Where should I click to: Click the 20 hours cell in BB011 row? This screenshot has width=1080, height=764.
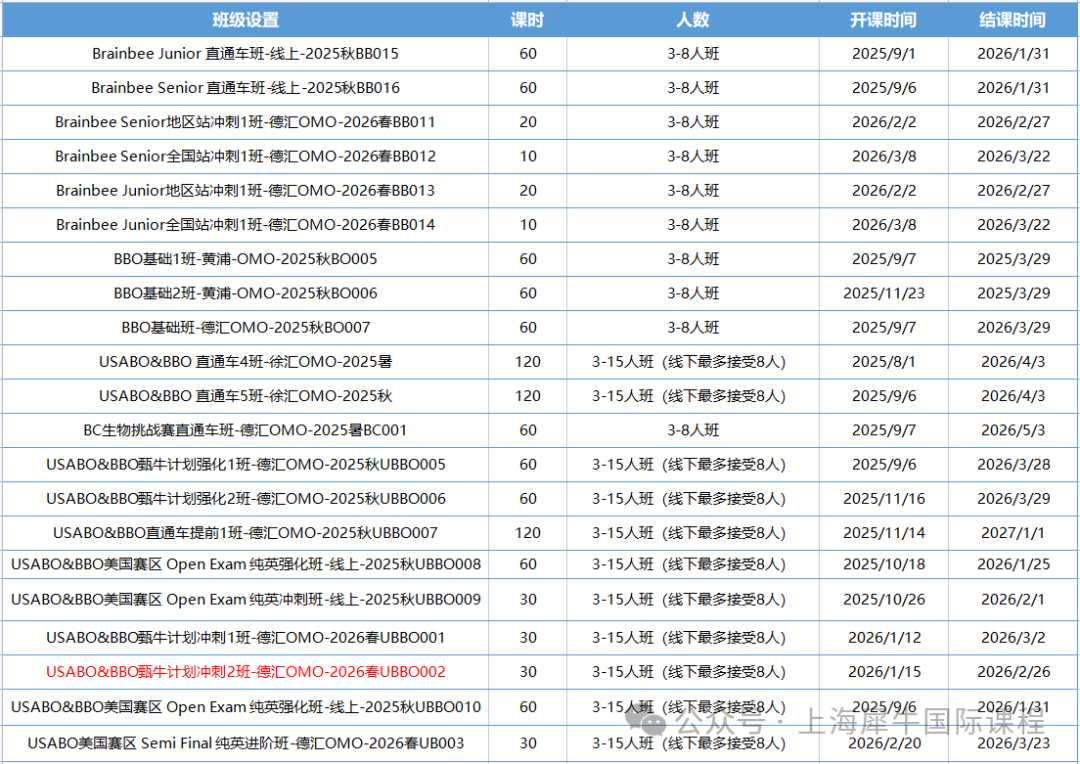(528, 122)
